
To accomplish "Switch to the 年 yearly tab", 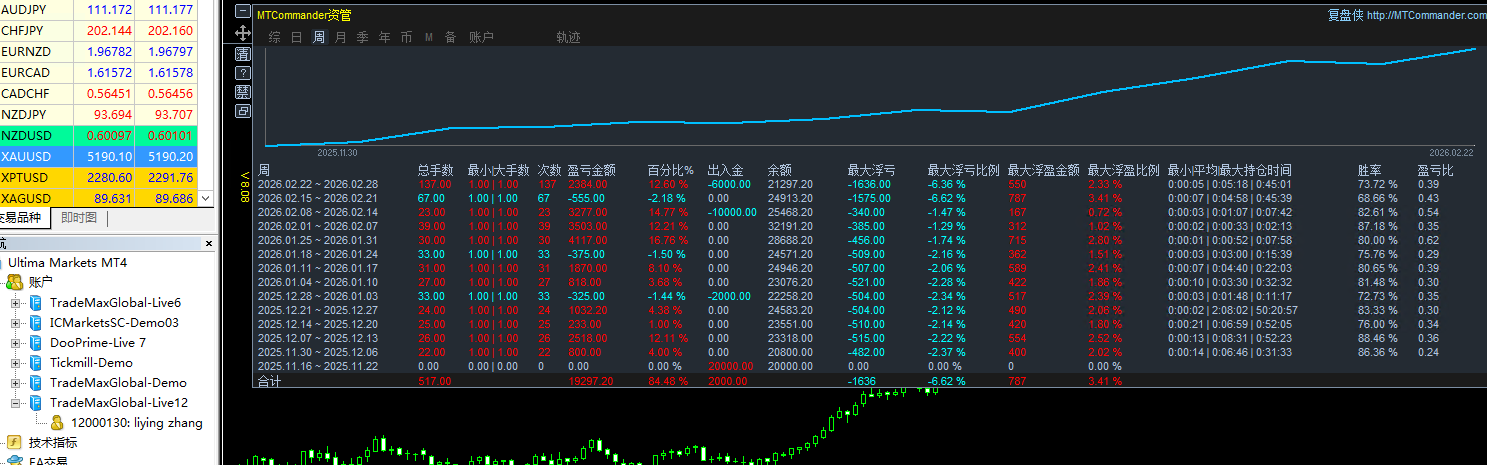I will tap(385, 37).
